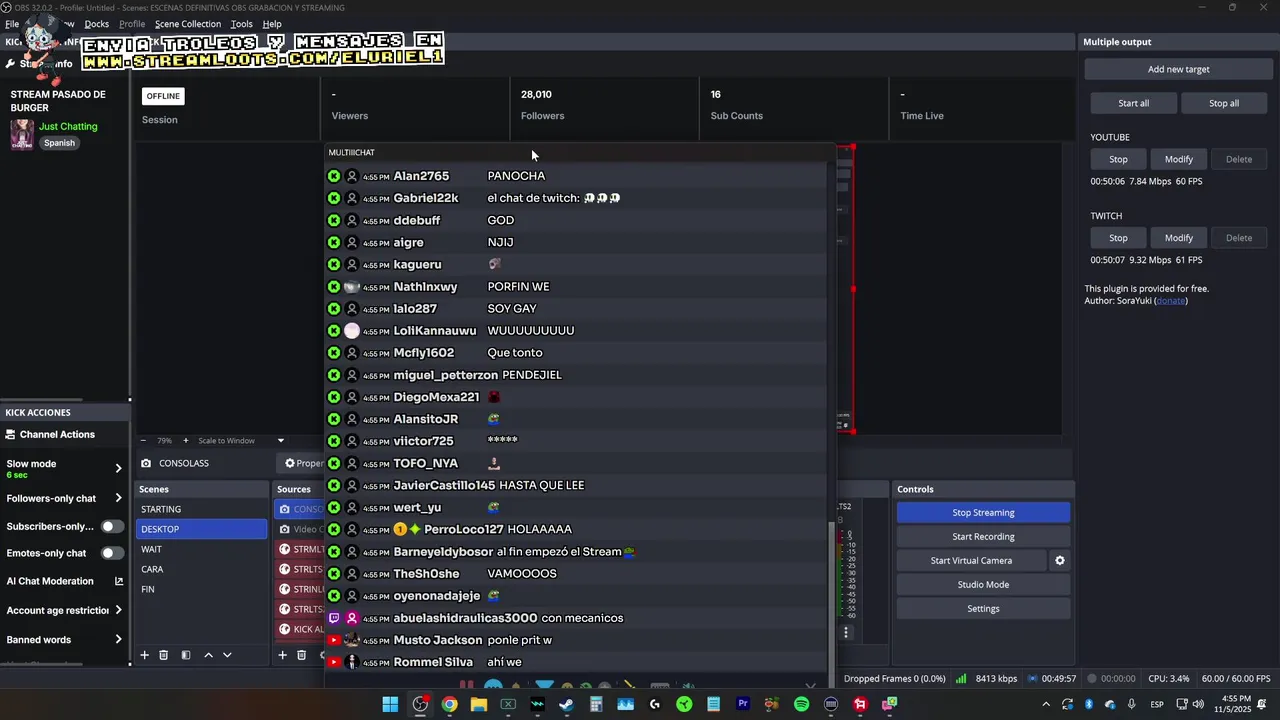Click Kick platform icon beside Alan2765
Image resolution: width=1280 pixels, height=720 pixels.
(x=334, y=176)
